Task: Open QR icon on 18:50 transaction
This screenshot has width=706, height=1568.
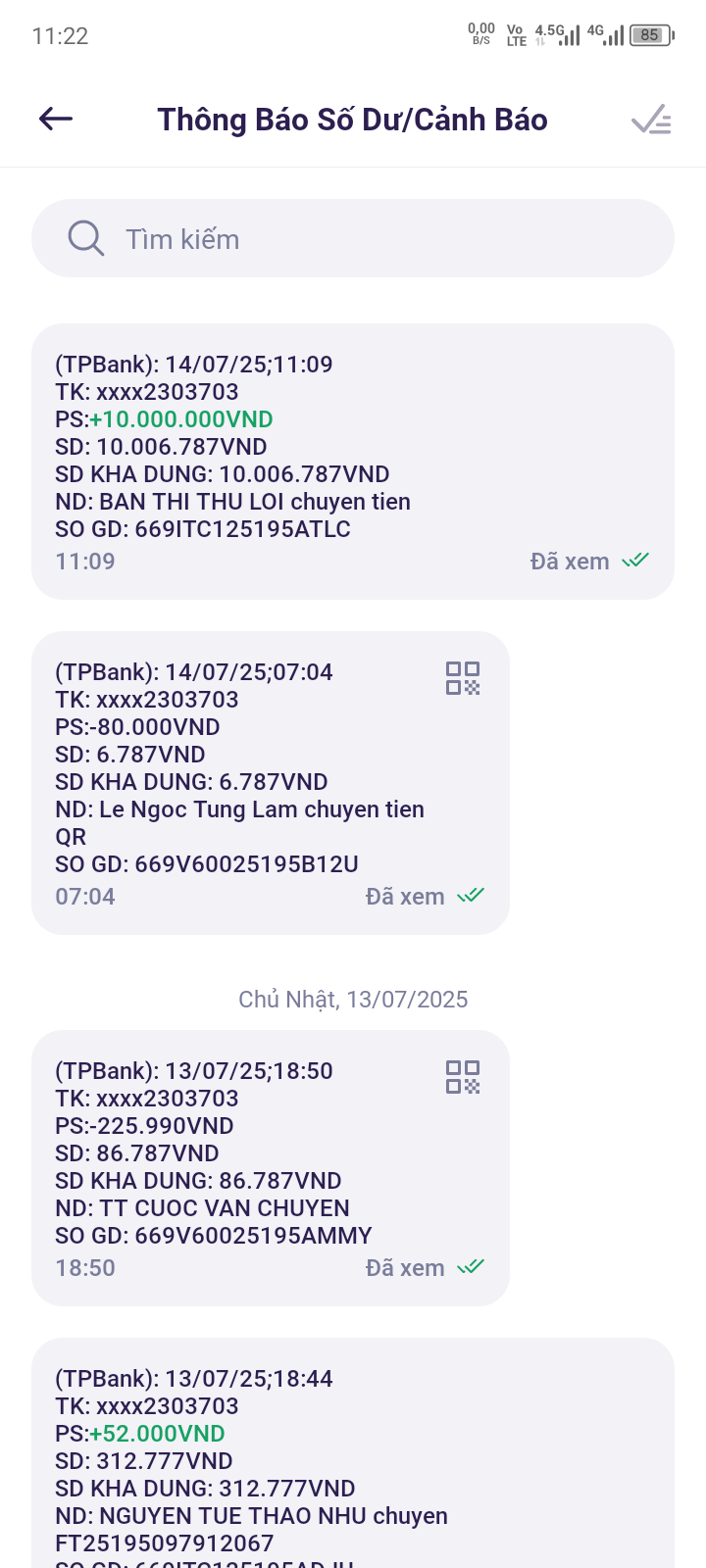Action: (x=463, y=1077)
